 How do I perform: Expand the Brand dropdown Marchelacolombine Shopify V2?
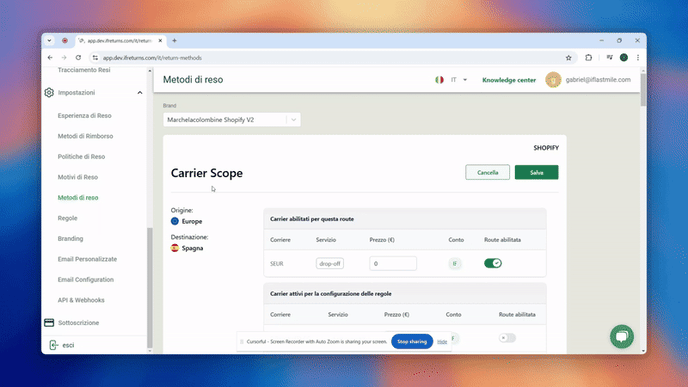(232, 119)
